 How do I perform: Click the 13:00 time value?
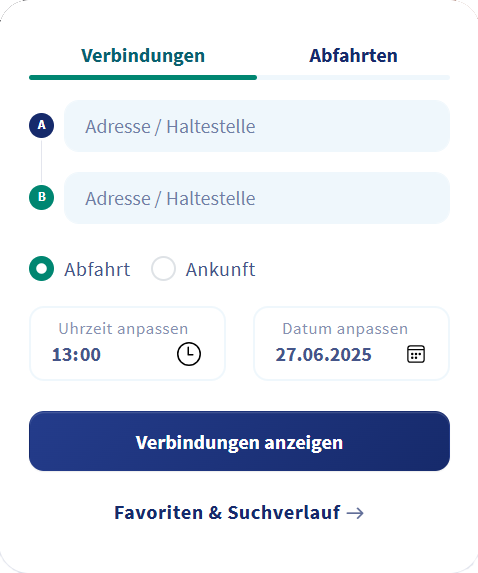(x=76, y=354)
